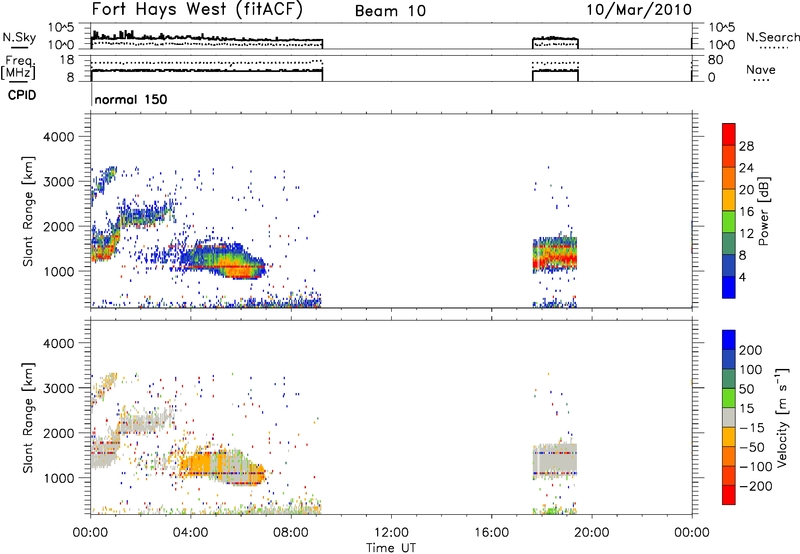Screen dimensions: 800x554
Task: Click the "16" power colorbar label
Action: (x=746, y=212)
